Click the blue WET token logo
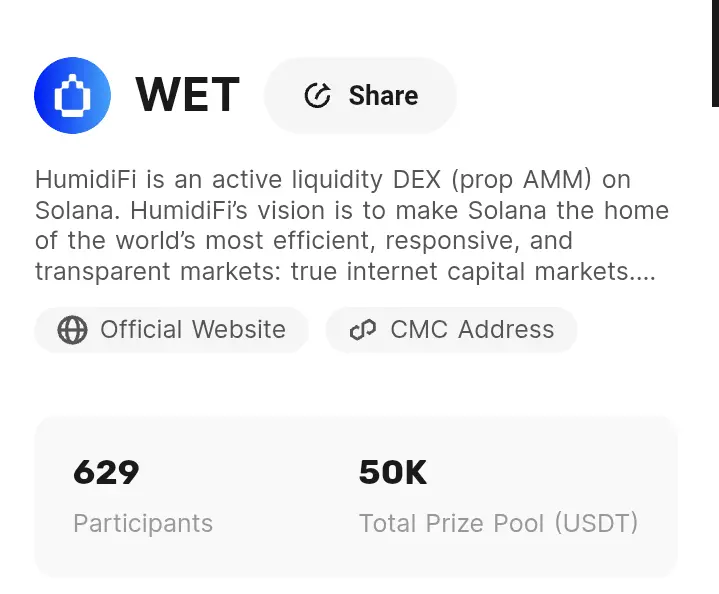 [x=72, y=96]
